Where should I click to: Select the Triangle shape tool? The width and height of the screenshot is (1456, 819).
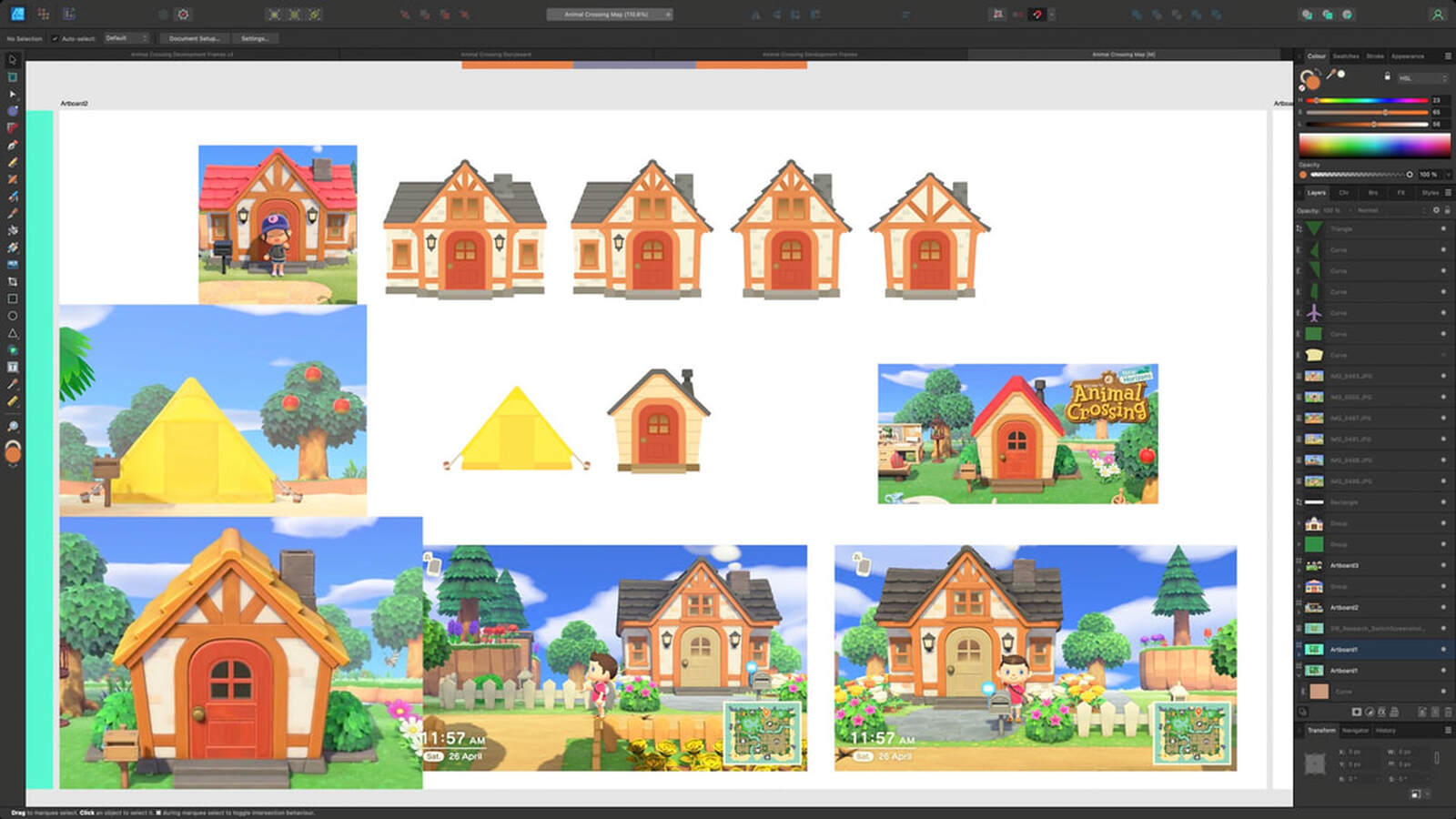point(13,333)
